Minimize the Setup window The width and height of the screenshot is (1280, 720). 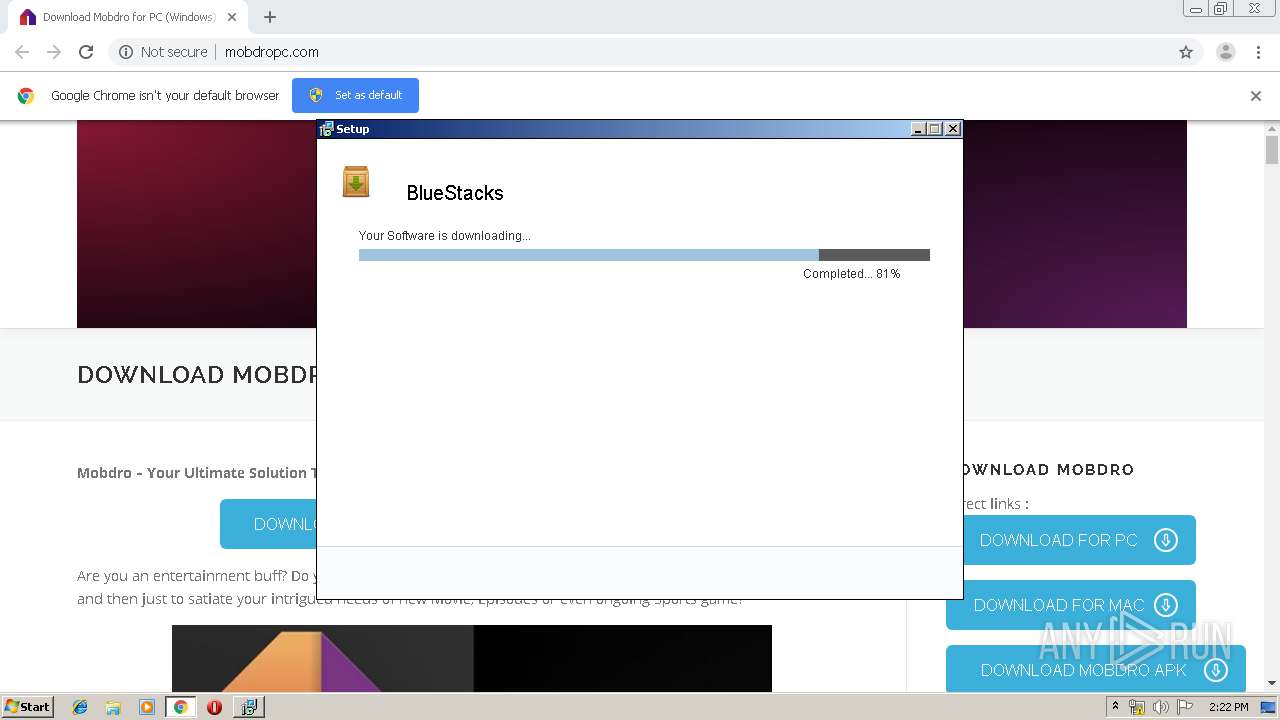pyautogui.click(x=918, y=129)
